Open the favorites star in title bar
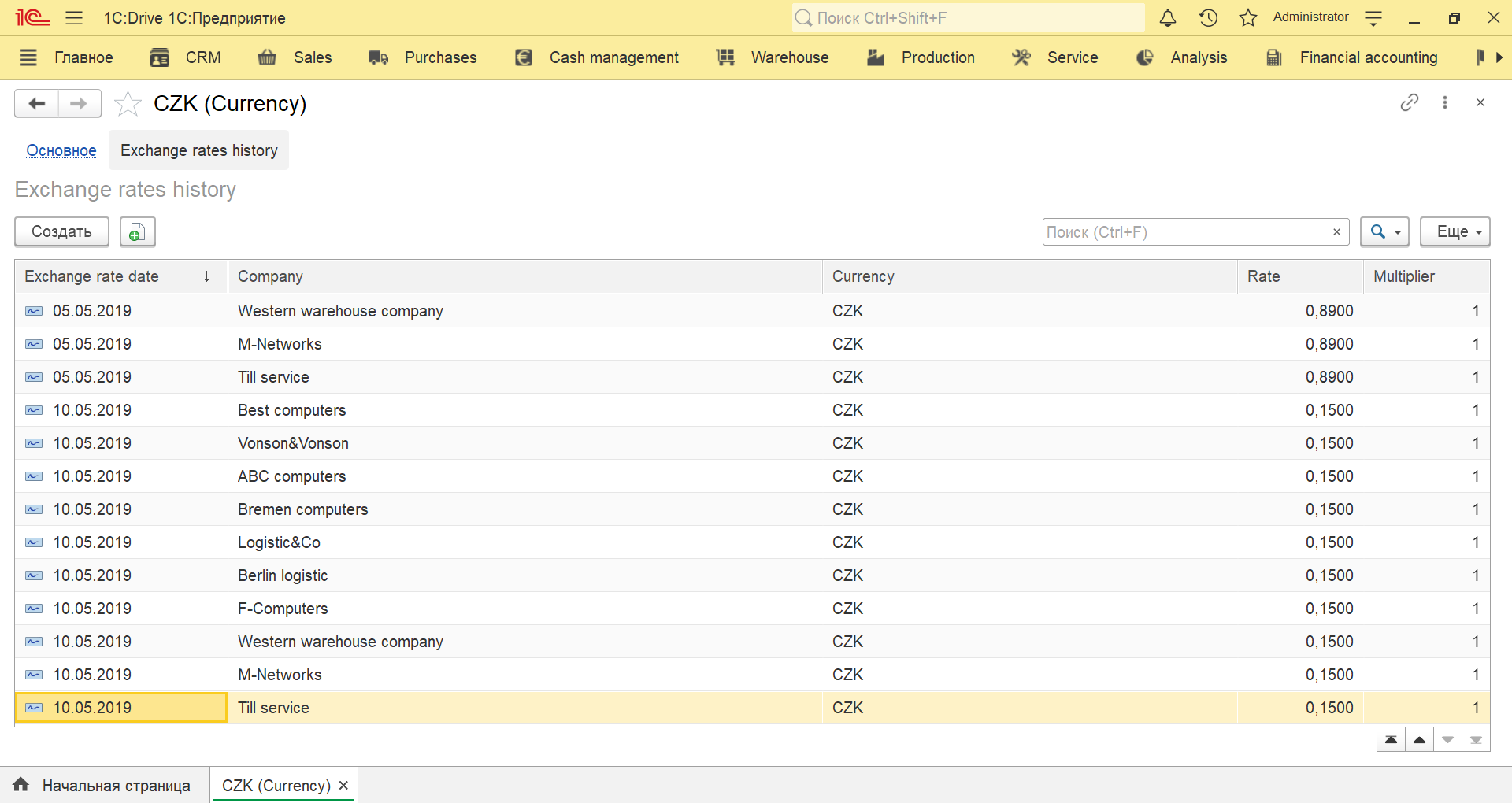This screenshot has height=803, width=1512. click(x=1248, y=18)
